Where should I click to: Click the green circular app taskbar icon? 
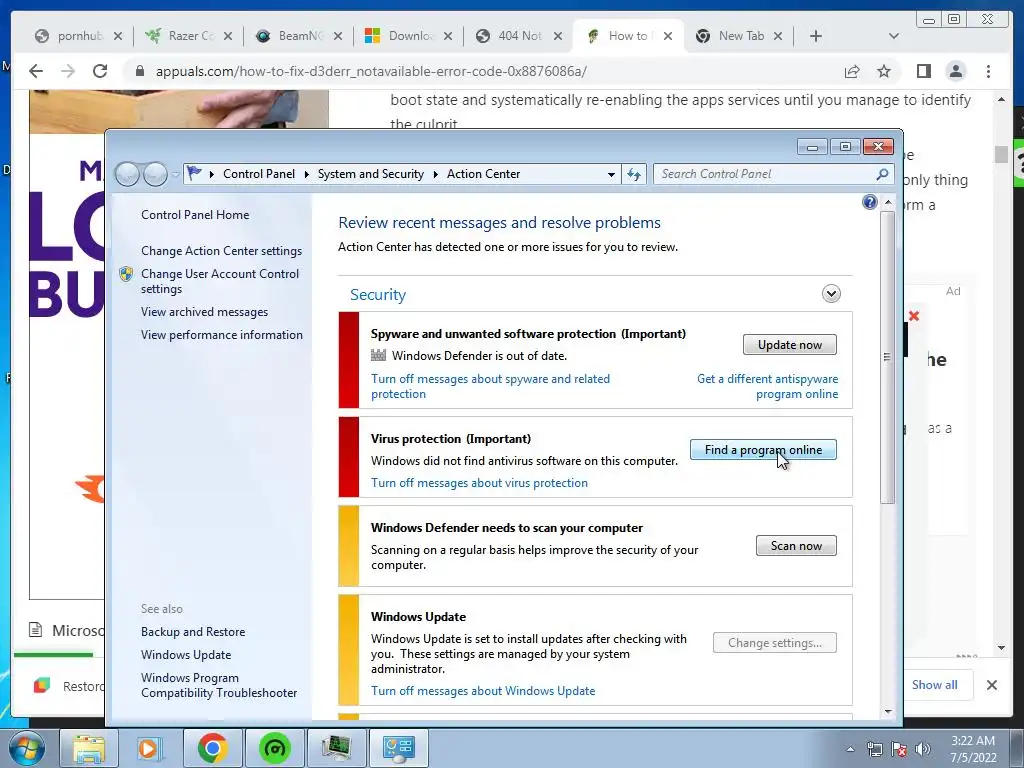click(x=274, y=748)
